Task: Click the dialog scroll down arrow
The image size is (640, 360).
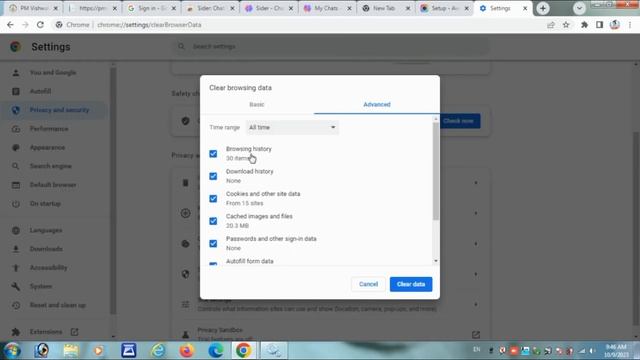Action: pyautogui.click(x=436, y=261)
